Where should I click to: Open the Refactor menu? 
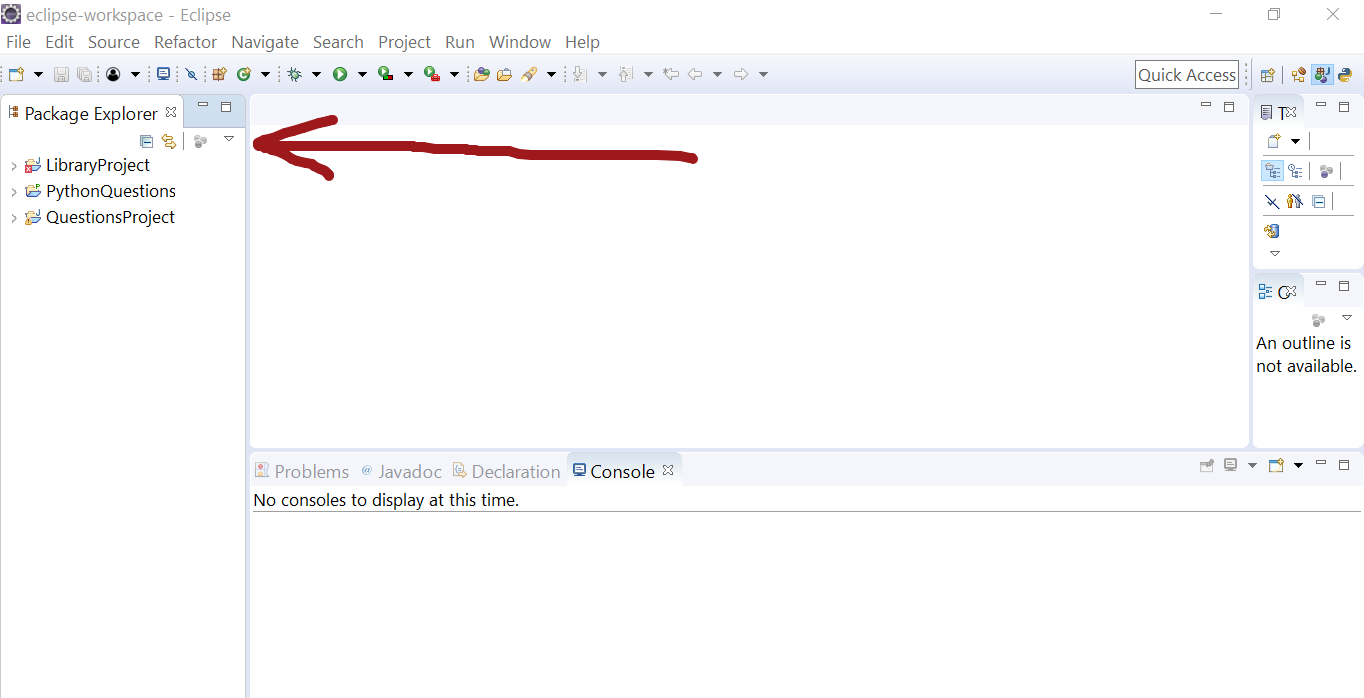coord(185,42)
